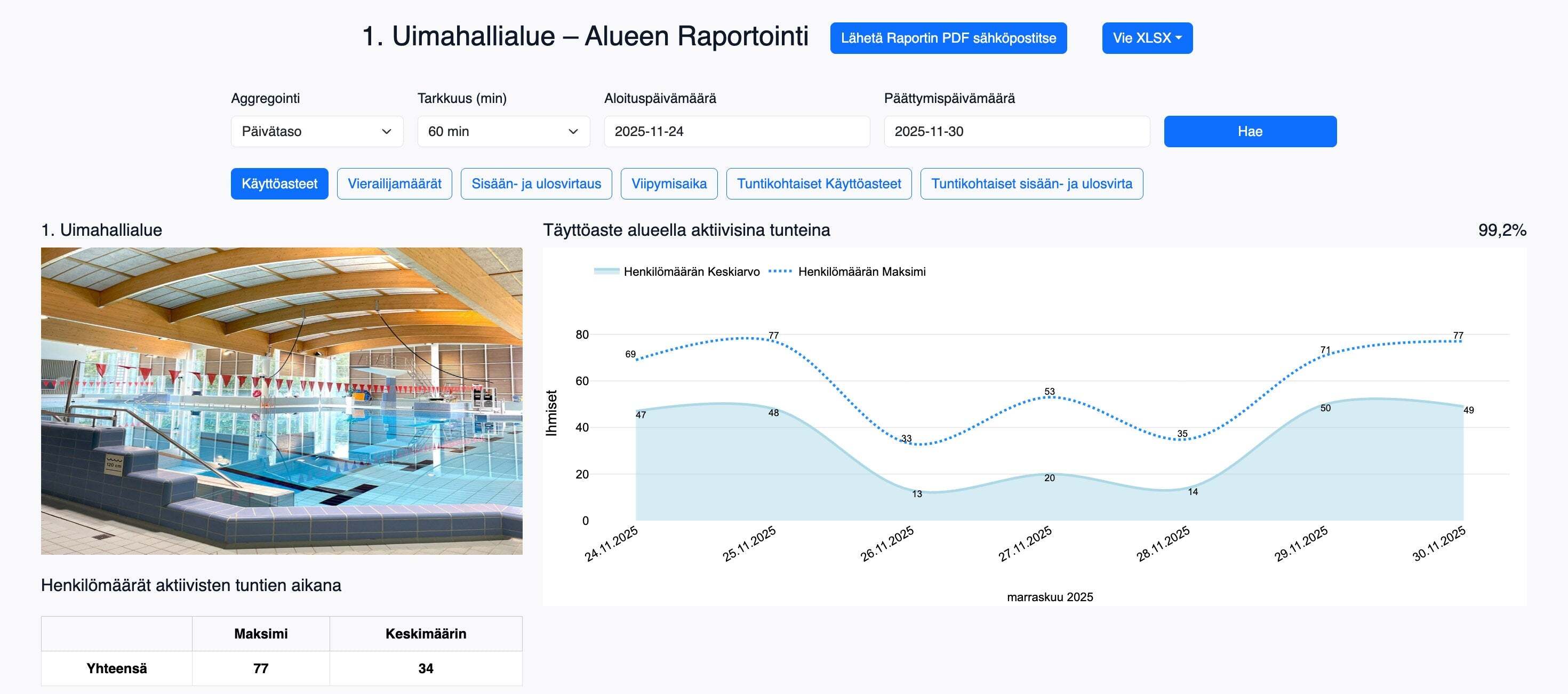
Task: Click the Hae search button
Action: tap(1250, 132)
